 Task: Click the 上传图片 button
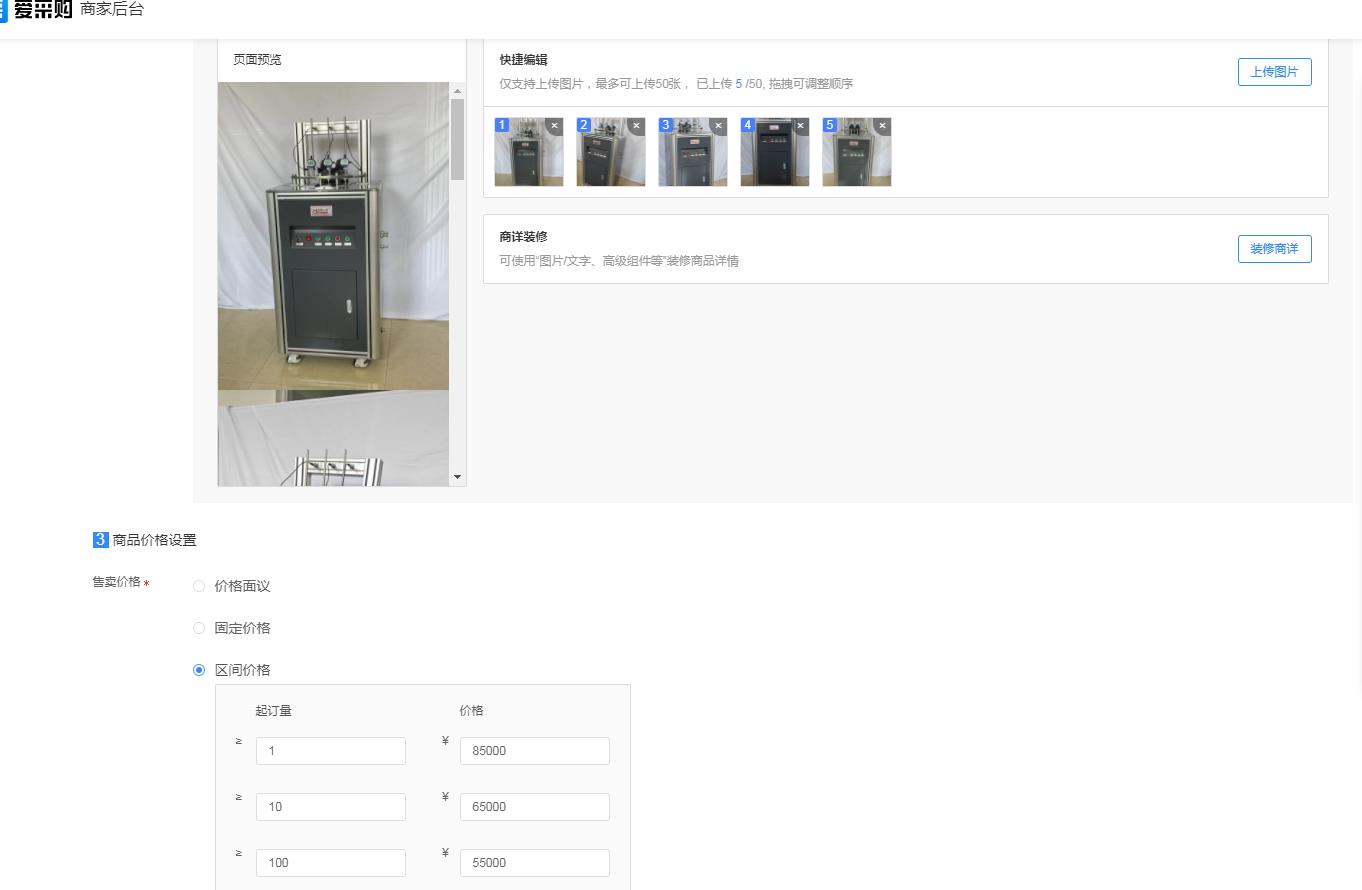point(1274,72)
